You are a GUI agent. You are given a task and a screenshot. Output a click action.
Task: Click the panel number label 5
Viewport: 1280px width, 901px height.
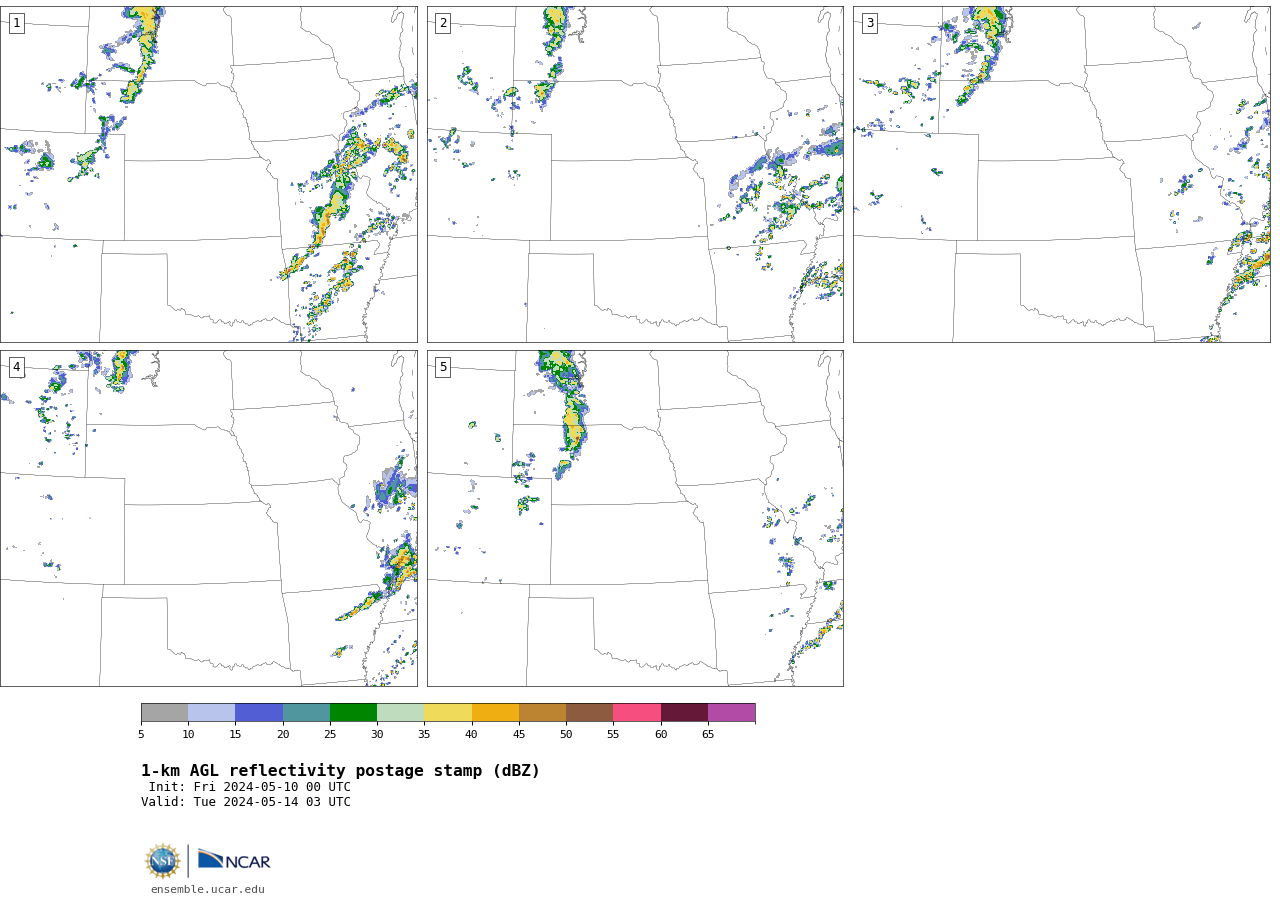(443, 367)
